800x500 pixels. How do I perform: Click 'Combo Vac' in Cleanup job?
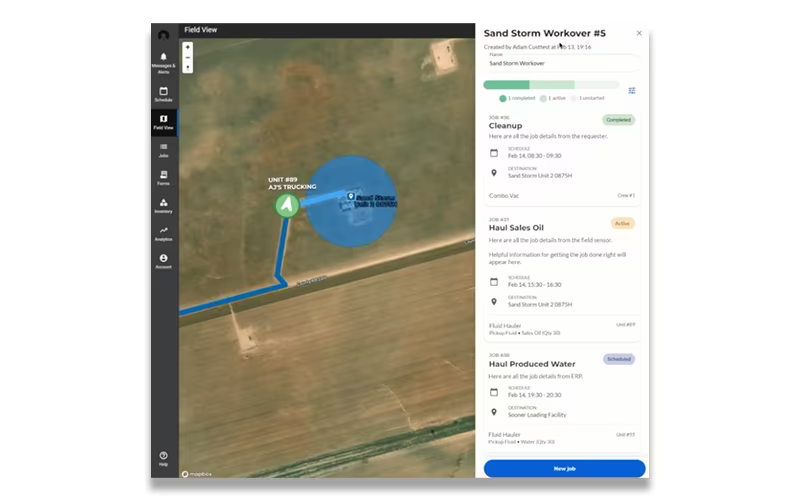click(504, 195)
